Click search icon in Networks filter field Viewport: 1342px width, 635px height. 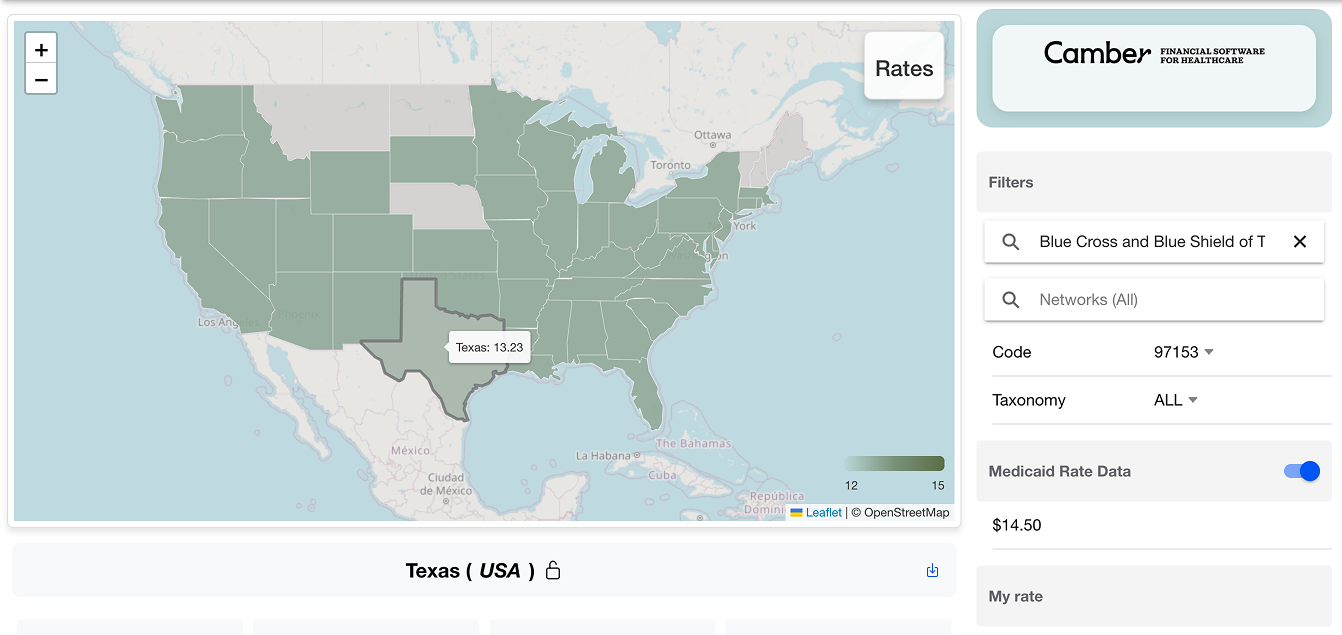1010,299
